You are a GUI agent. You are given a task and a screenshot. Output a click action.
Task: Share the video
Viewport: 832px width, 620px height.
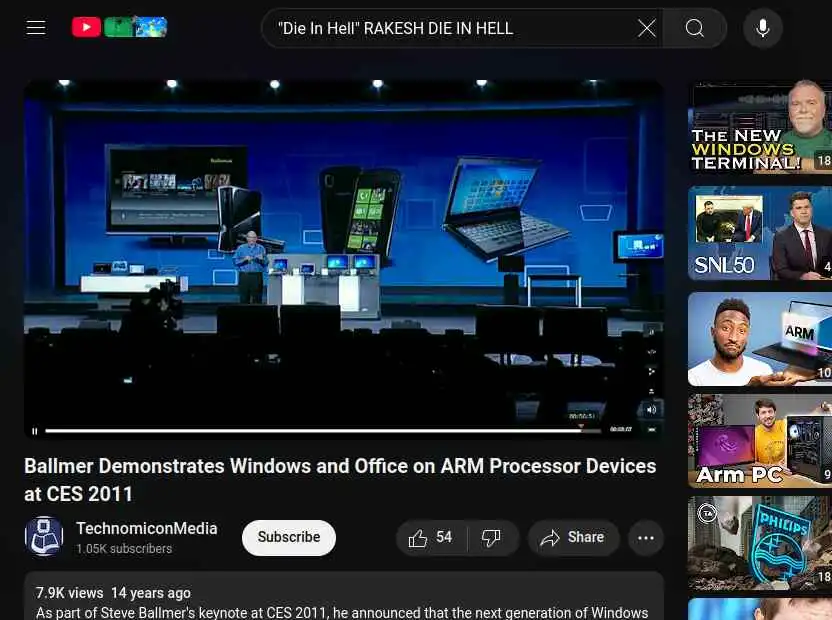coord(573,538)
